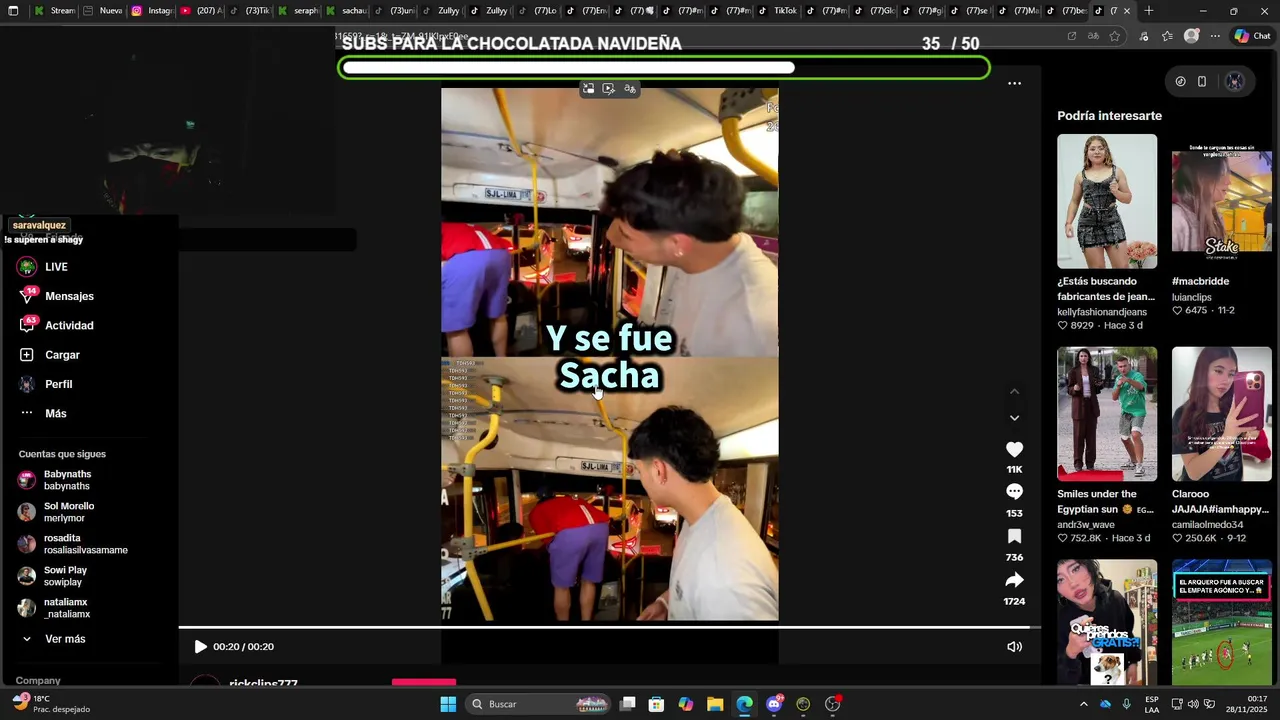The image size is (1280, 720).
Task: Go to previous video with up chevron
Action: (1014, 391)
